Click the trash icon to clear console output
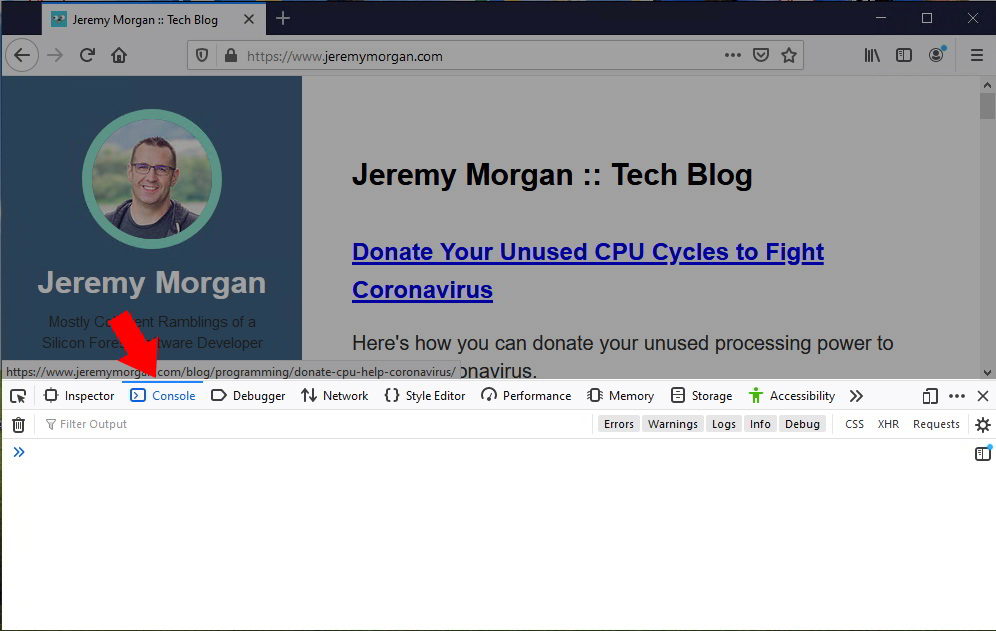This screenshot has height=631, width=996. click(x=18, y=424)
